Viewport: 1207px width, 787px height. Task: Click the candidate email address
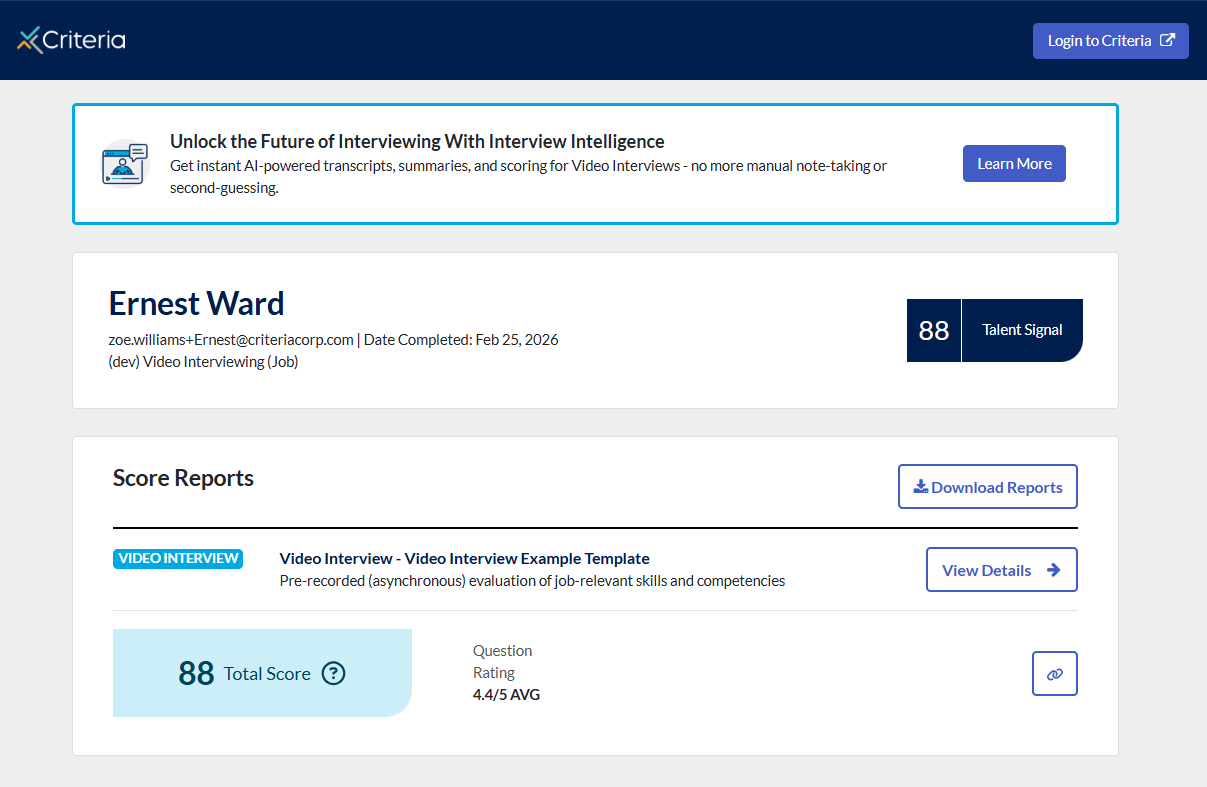tap(231, 339)
